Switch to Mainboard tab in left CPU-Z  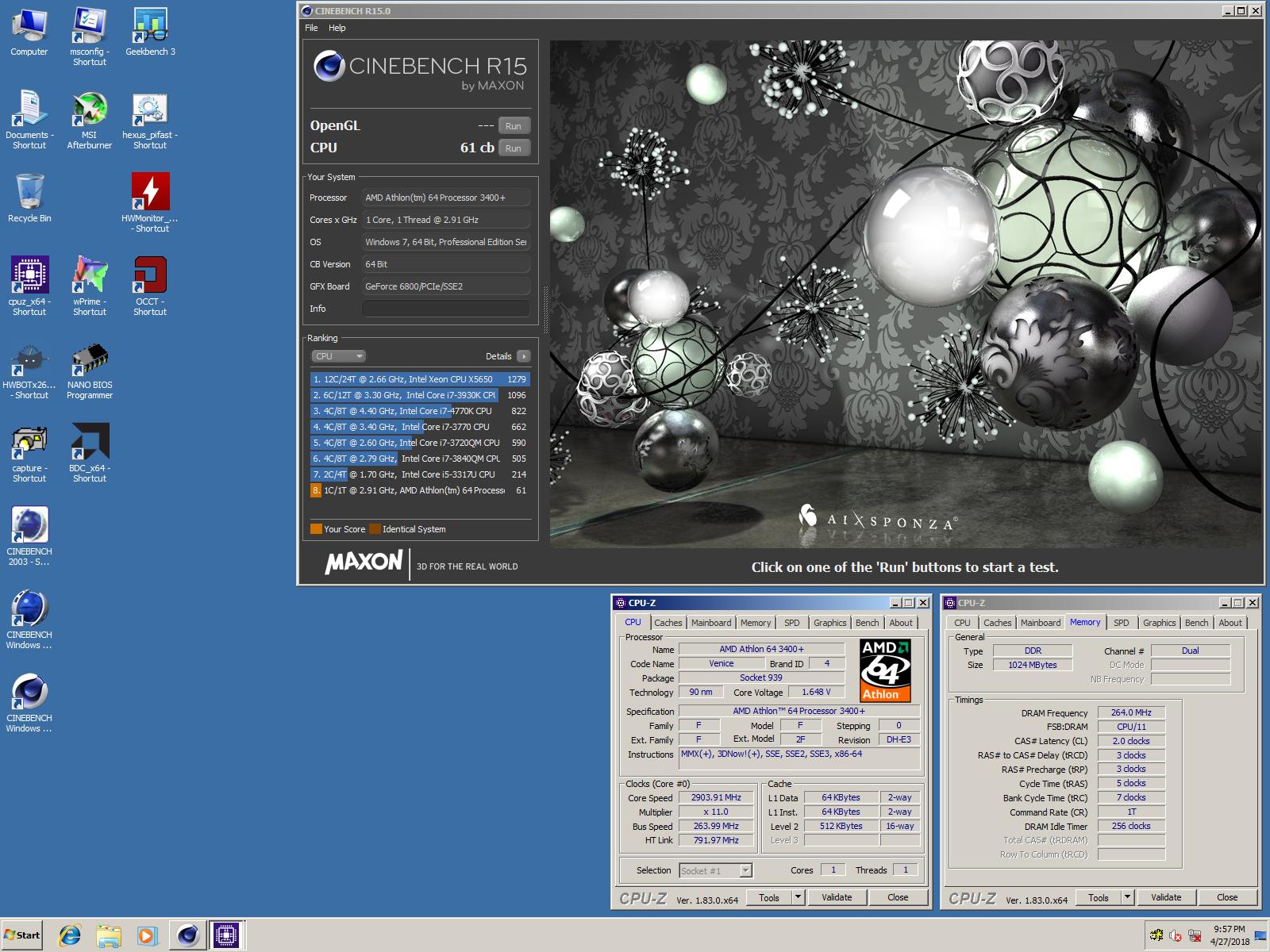tap(711, 623)
